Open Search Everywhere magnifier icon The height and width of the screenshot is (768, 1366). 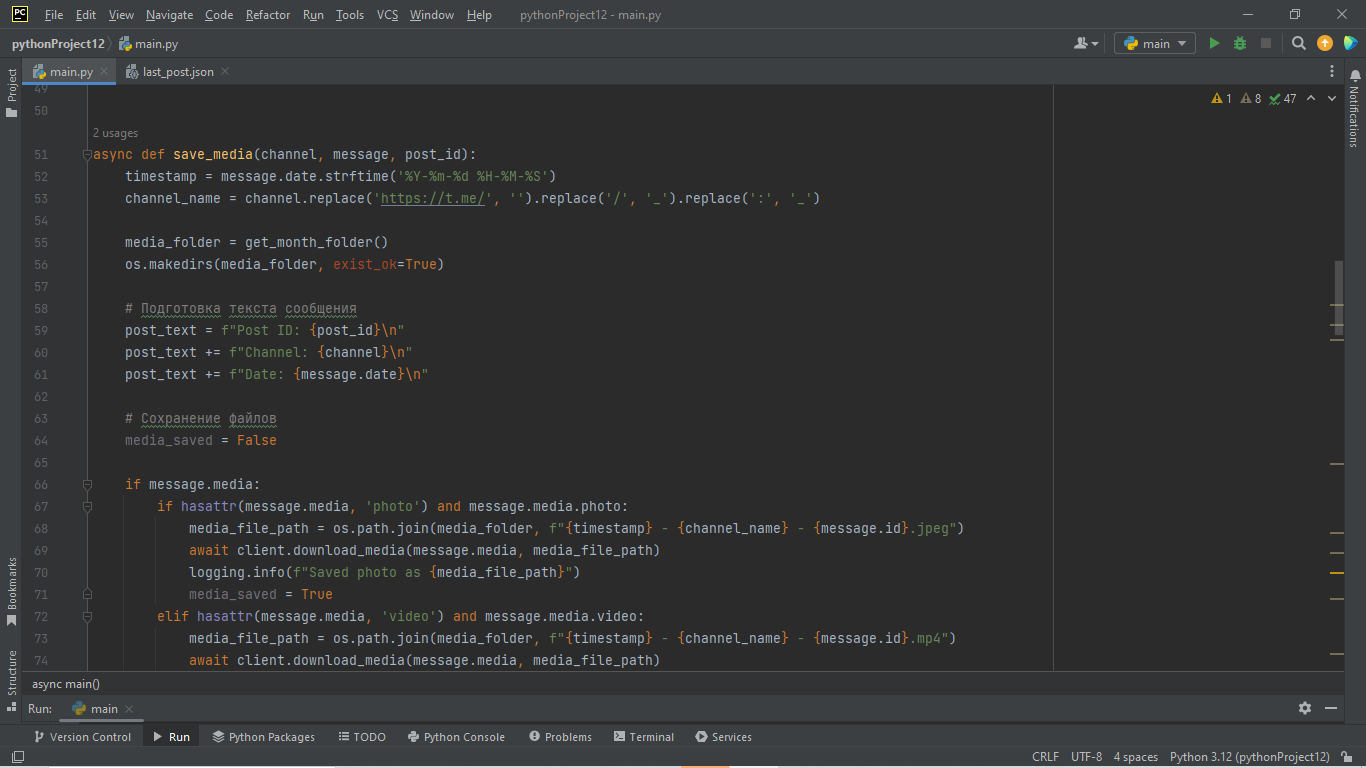coord(1298,43)
